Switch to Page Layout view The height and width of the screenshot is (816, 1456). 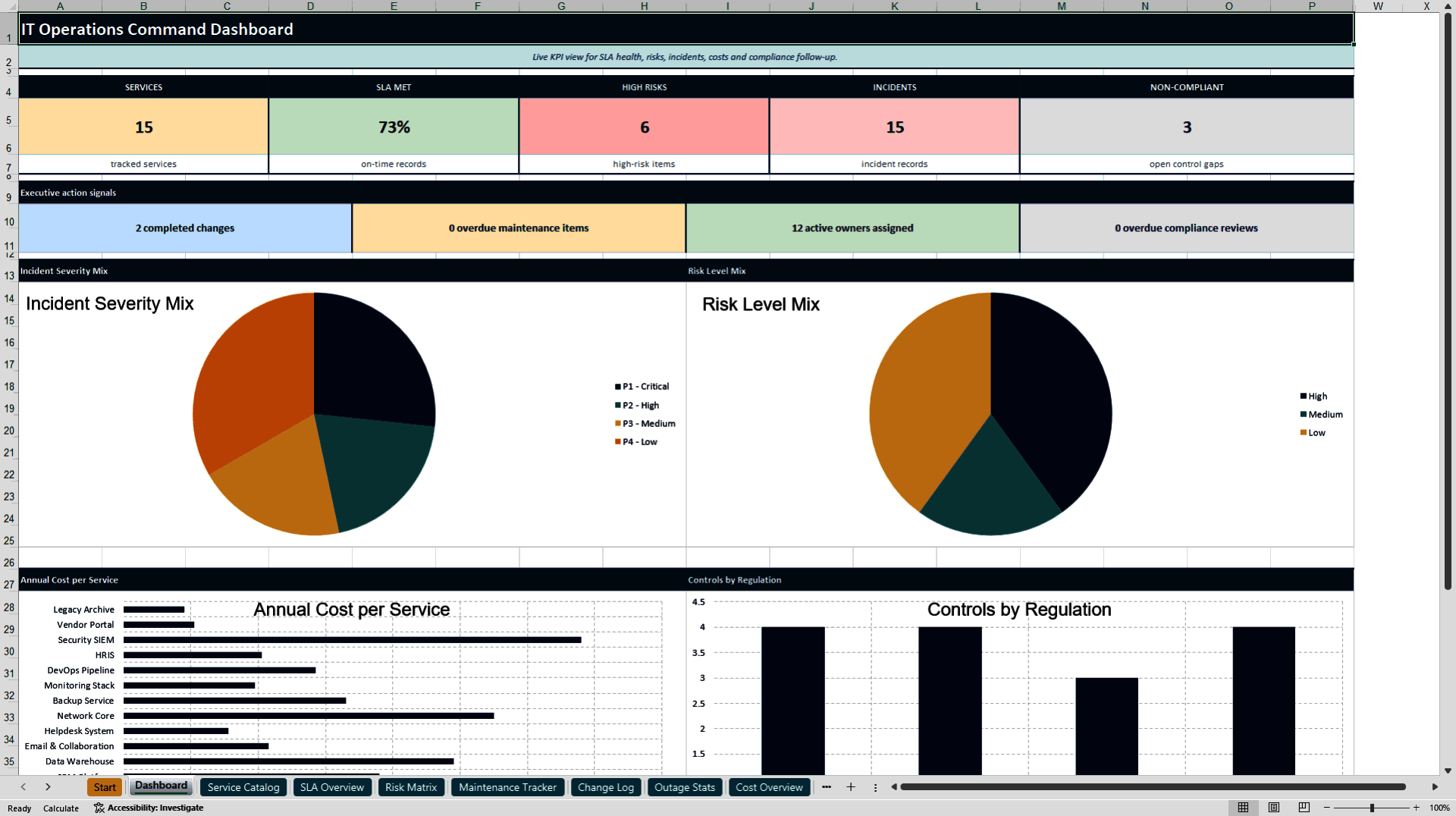pyautogui.click(x=1274, y=808)
